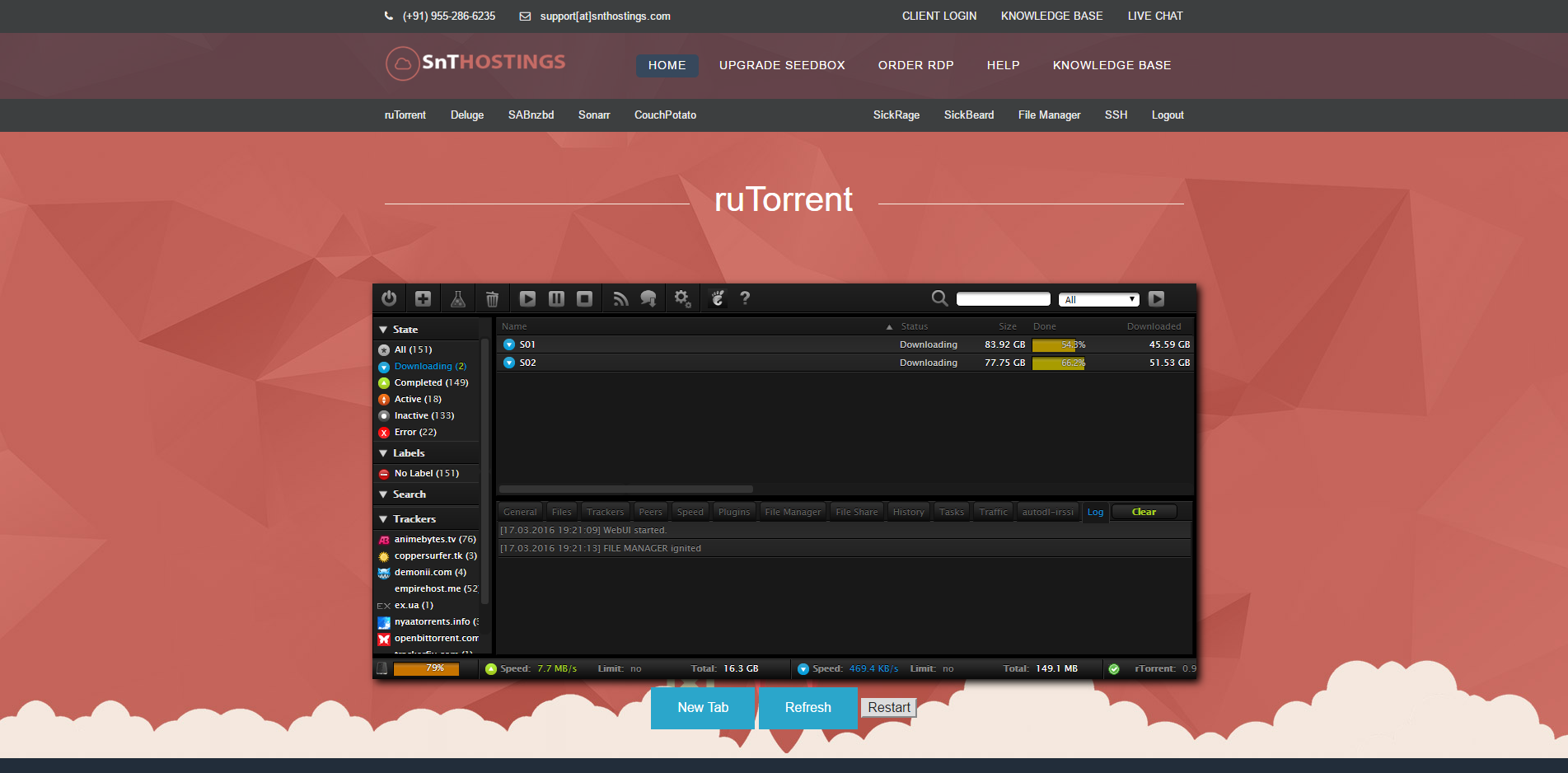Open the RSS downloader icon
This screenshot has width=1568, height=773.
(620, 298)
